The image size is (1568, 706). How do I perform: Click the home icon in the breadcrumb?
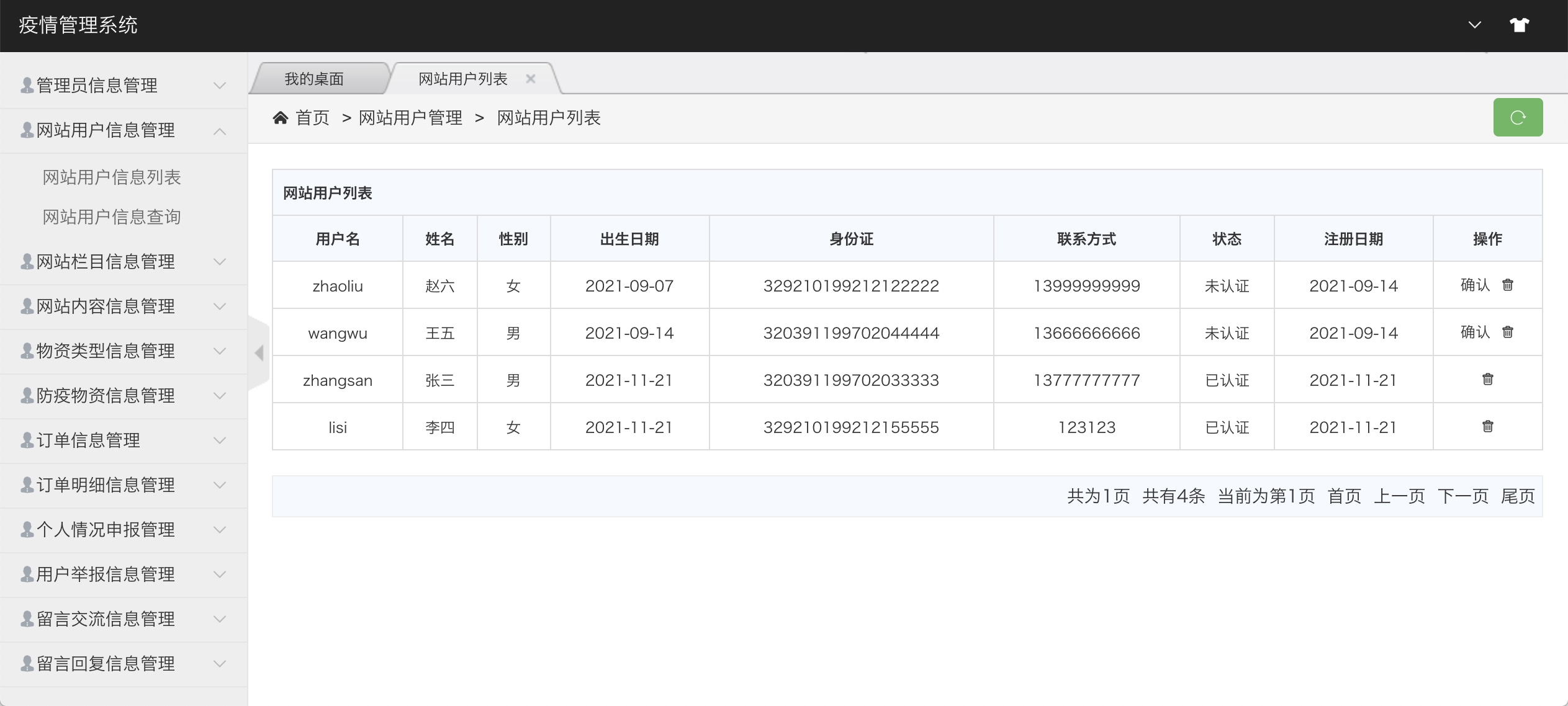(281, 118)
